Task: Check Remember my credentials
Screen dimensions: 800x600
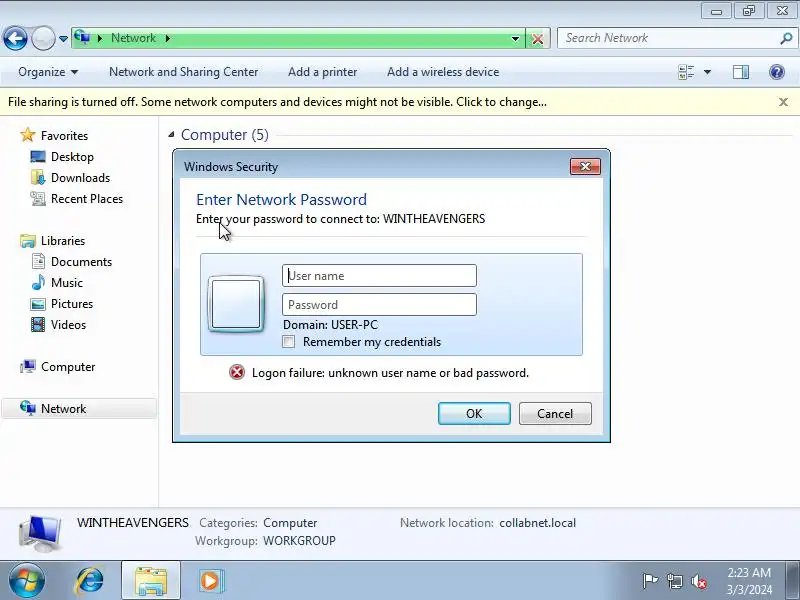Action: (289, 342)
